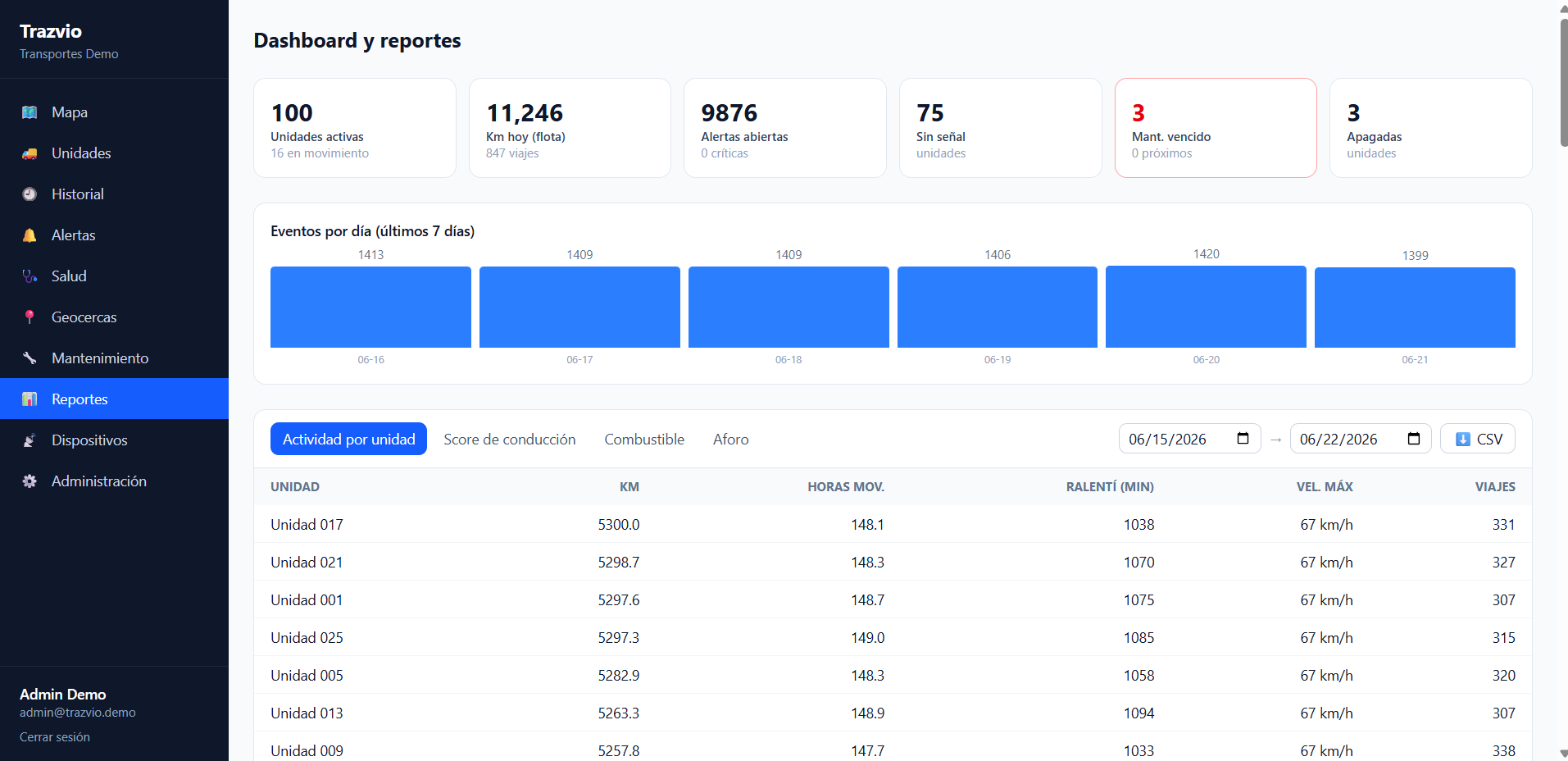This screenshot has width=1568, height=761.
Task: Open calendar picker for end date 06/22/2026
Action: tap(1414, 439)
